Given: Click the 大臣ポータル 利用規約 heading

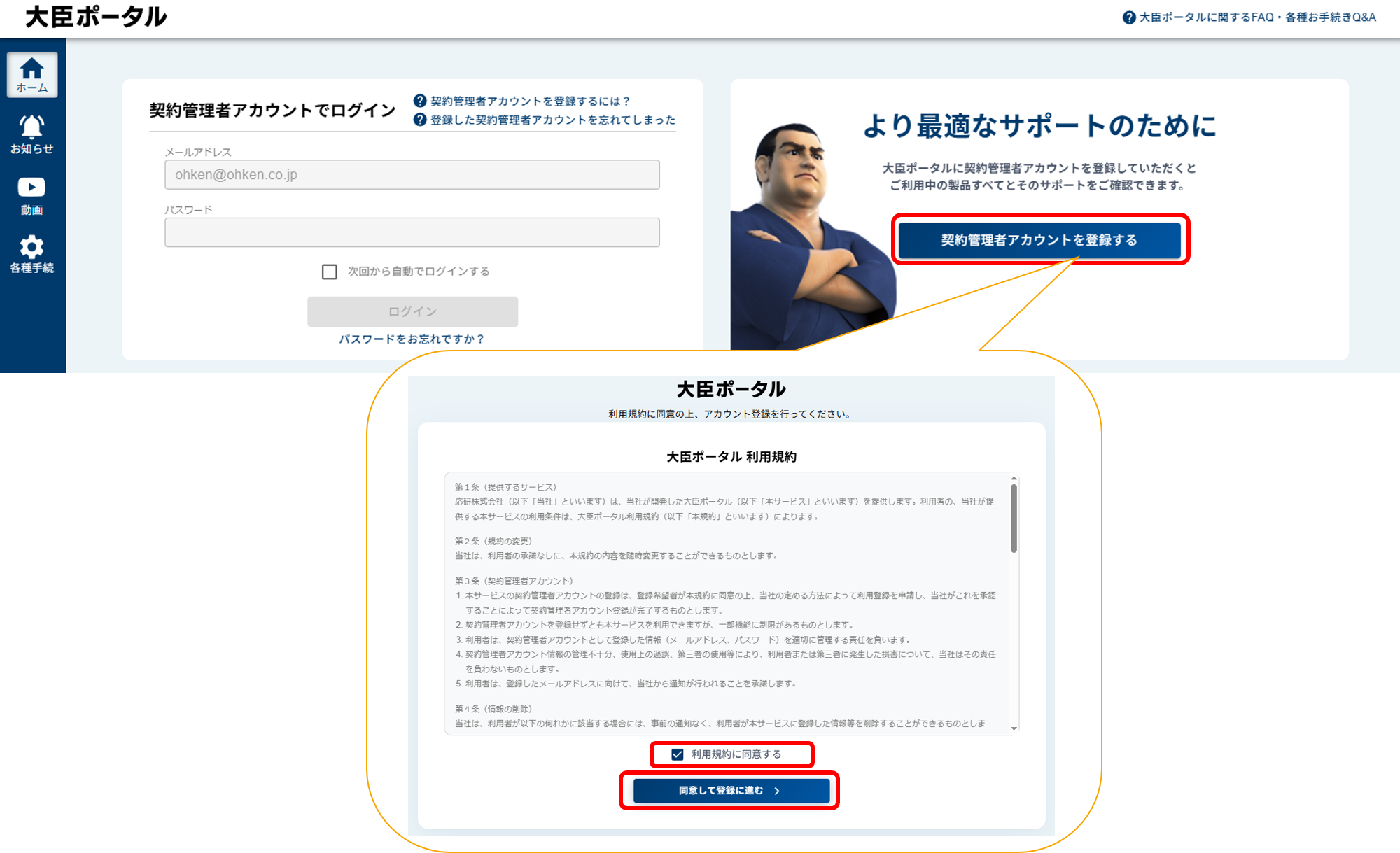Looking at the screenshot, I should (731, 457).
